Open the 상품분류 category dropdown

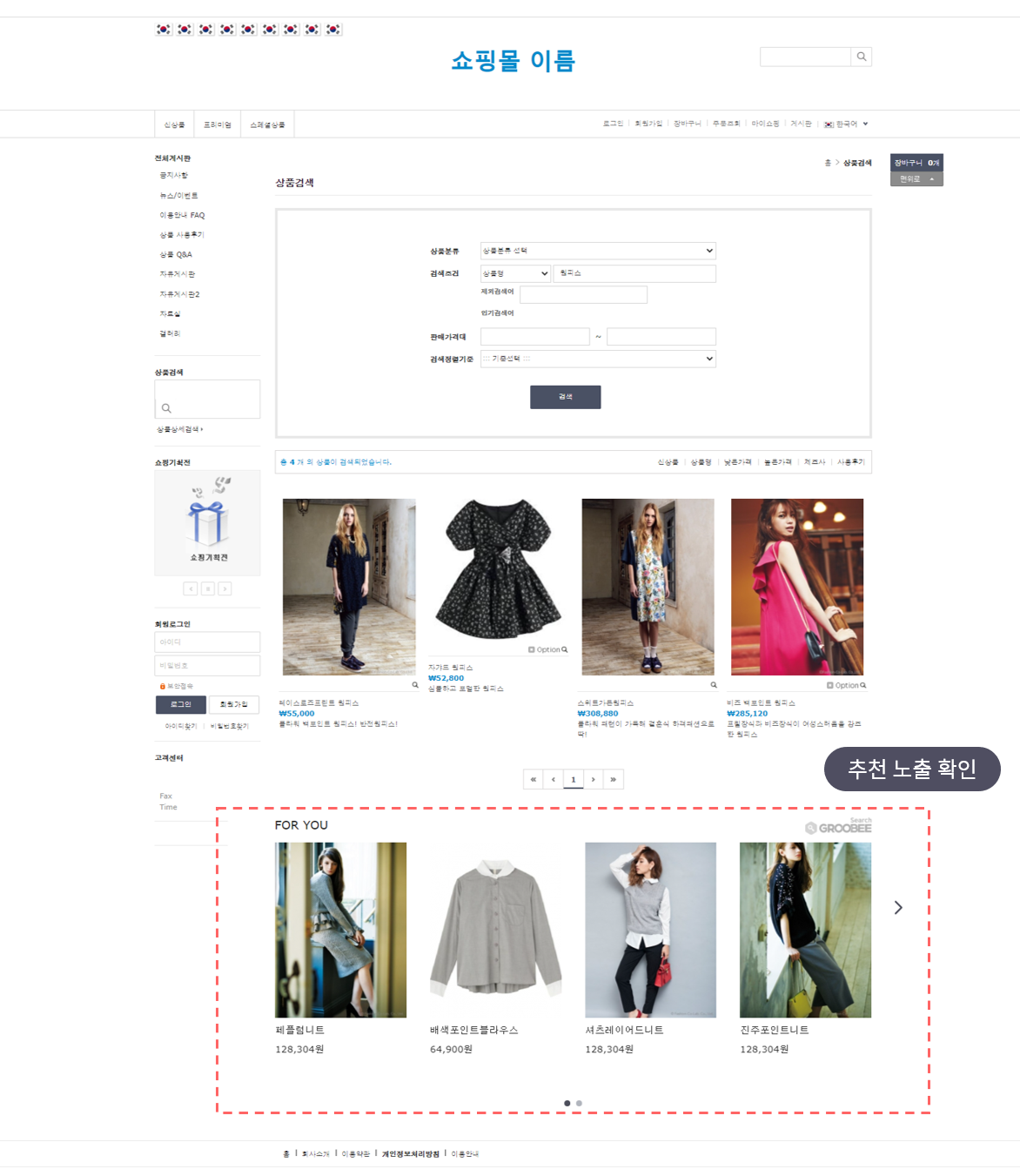[x=598, y=251]
